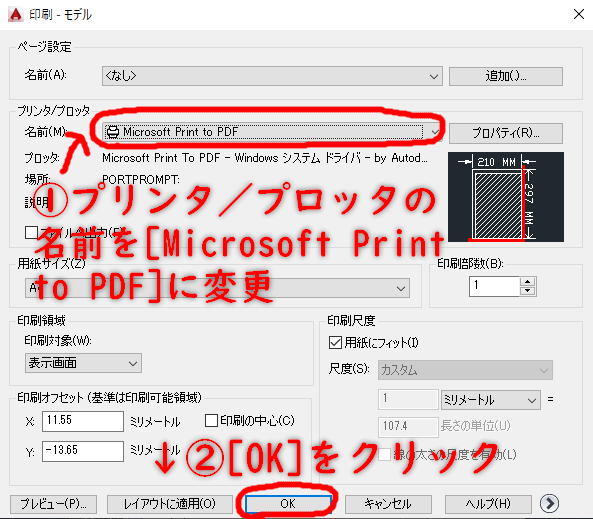Decrease print copies with the down arrow

[x=527, y=291]
